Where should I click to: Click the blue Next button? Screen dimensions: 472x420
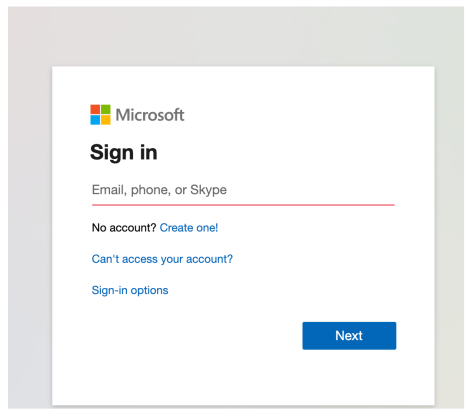[x=349, y=336]
